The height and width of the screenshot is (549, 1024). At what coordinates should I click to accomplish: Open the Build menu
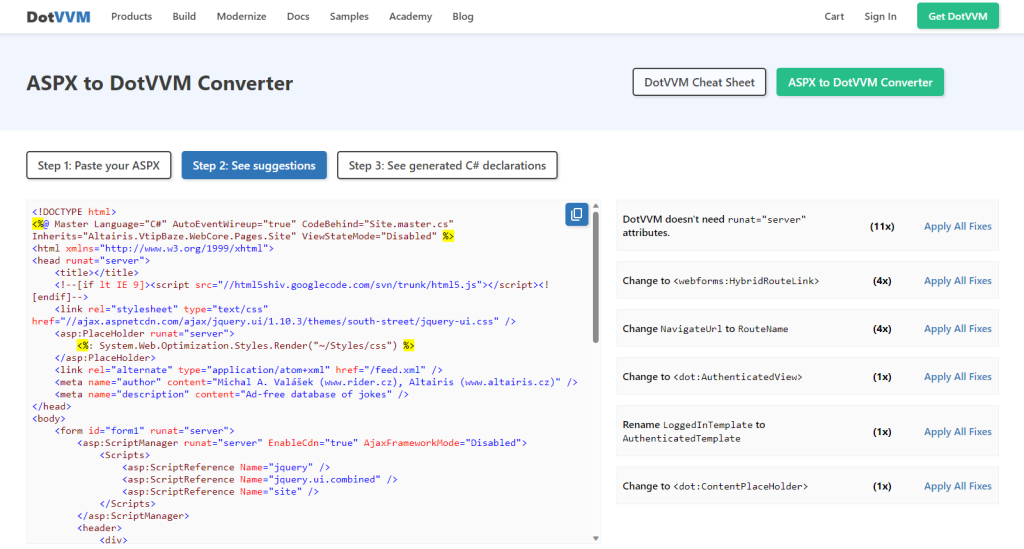click(x=184, y=16)
